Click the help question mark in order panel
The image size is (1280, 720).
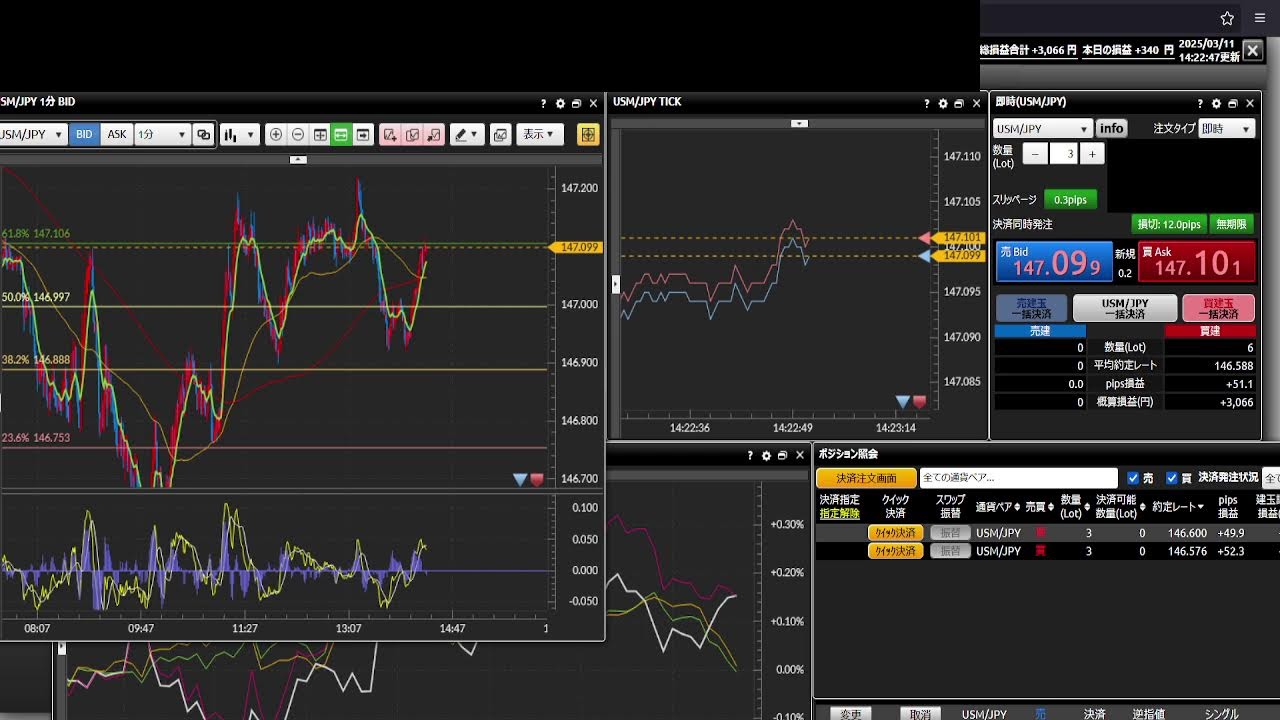tap(1200, 103)
